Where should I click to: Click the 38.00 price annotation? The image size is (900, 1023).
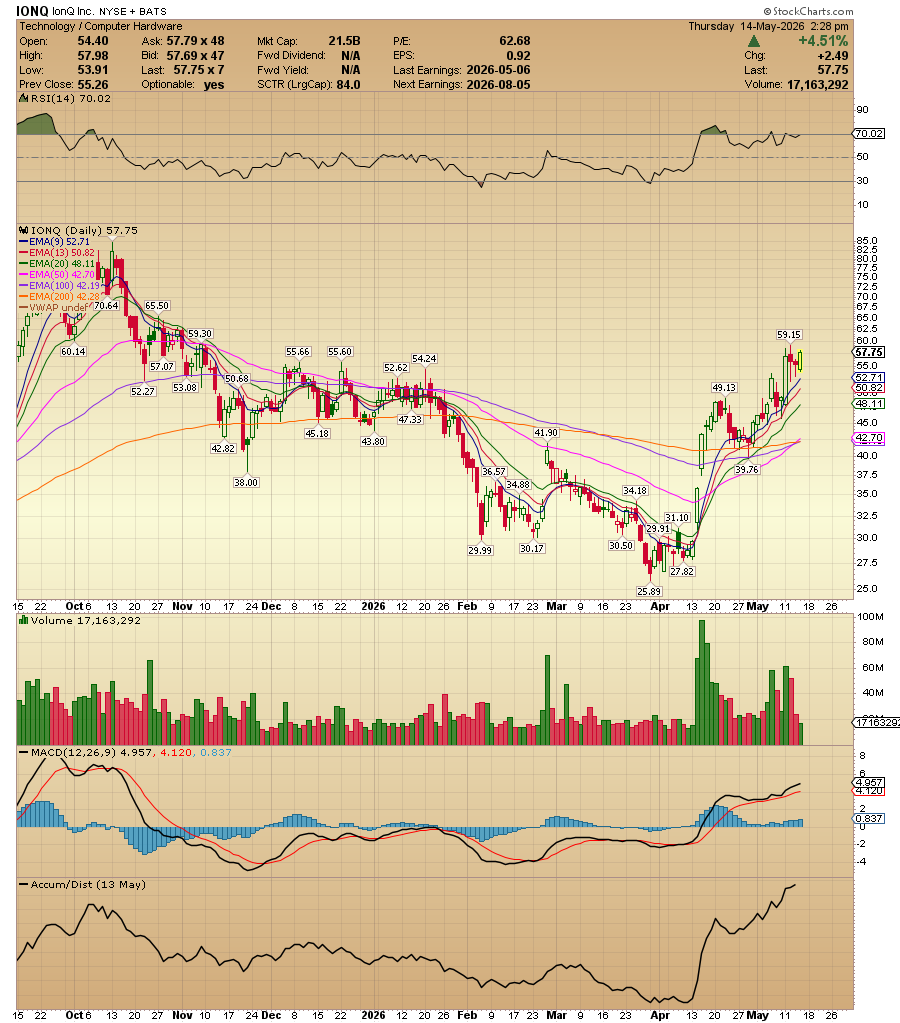(246, 482)
